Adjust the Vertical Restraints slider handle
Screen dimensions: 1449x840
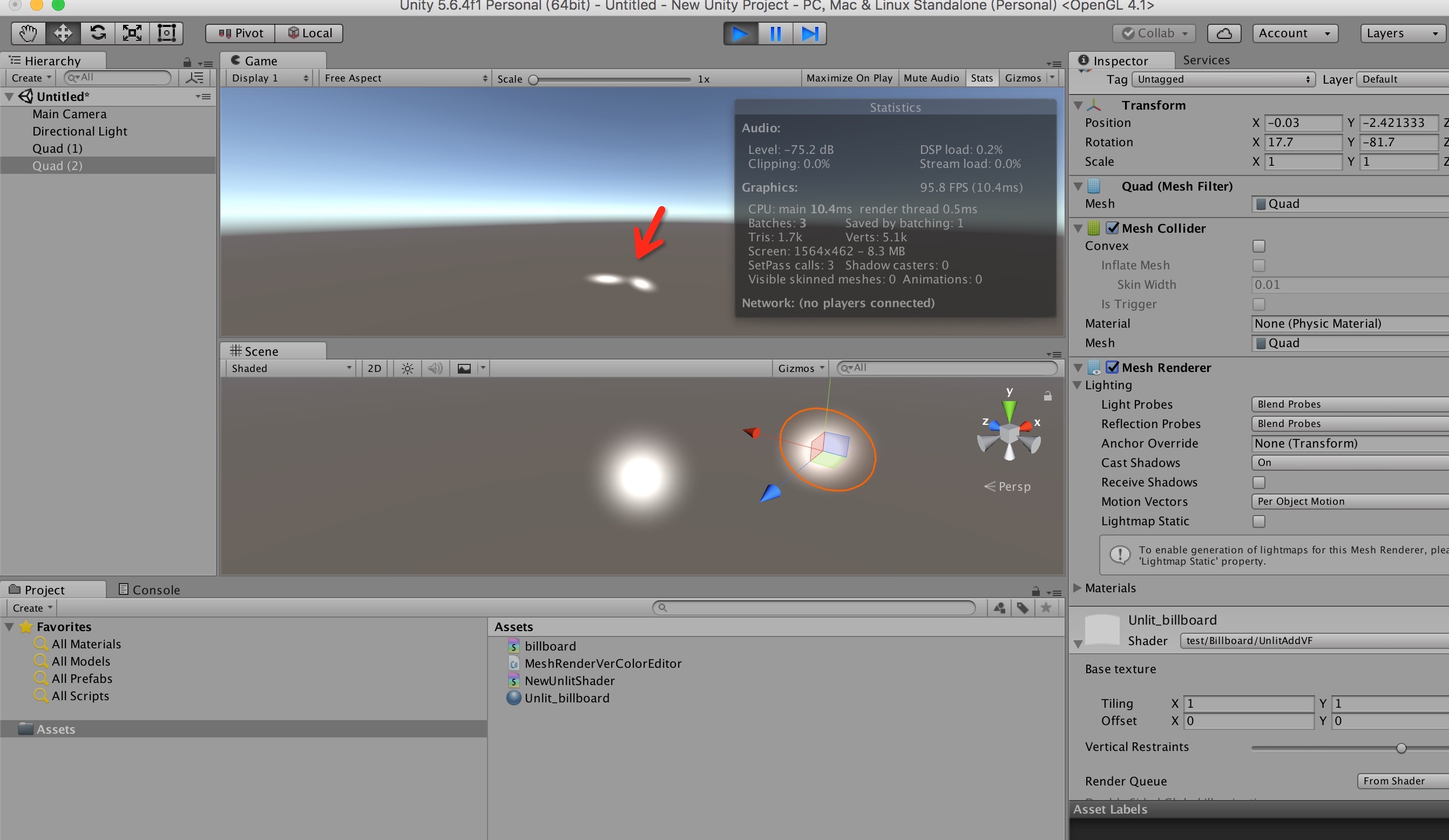click(x=1401, y=748)
